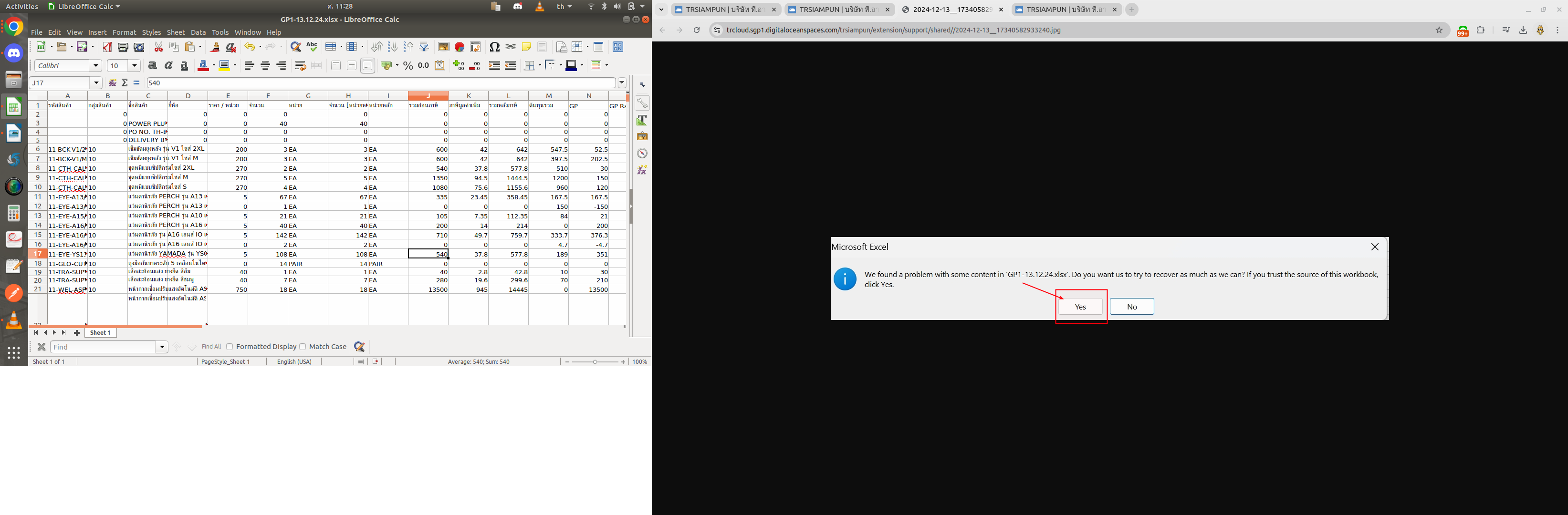Toggle bold formatting
The image size is (1568, 515).
point(153,65)
